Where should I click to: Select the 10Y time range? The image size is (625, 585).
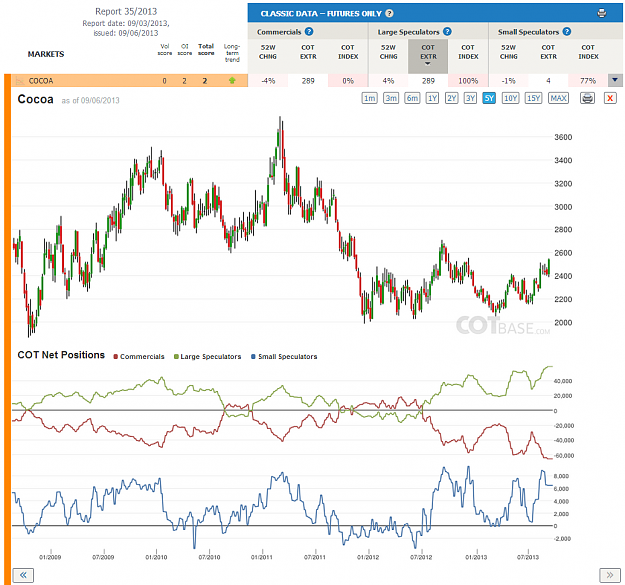click(511, 98)
